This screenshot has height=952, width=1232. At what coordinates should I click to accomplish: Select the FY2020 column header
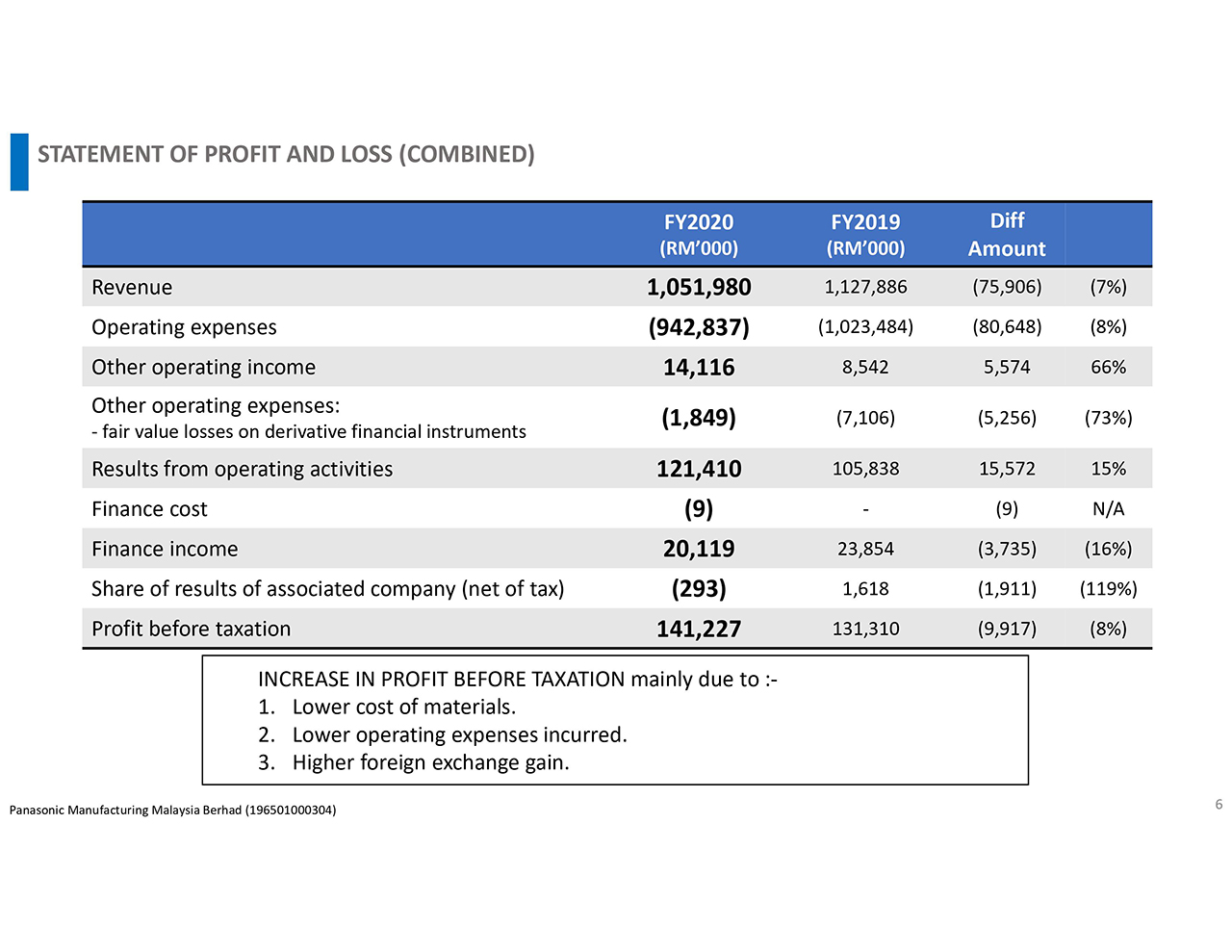coord(699,234)
